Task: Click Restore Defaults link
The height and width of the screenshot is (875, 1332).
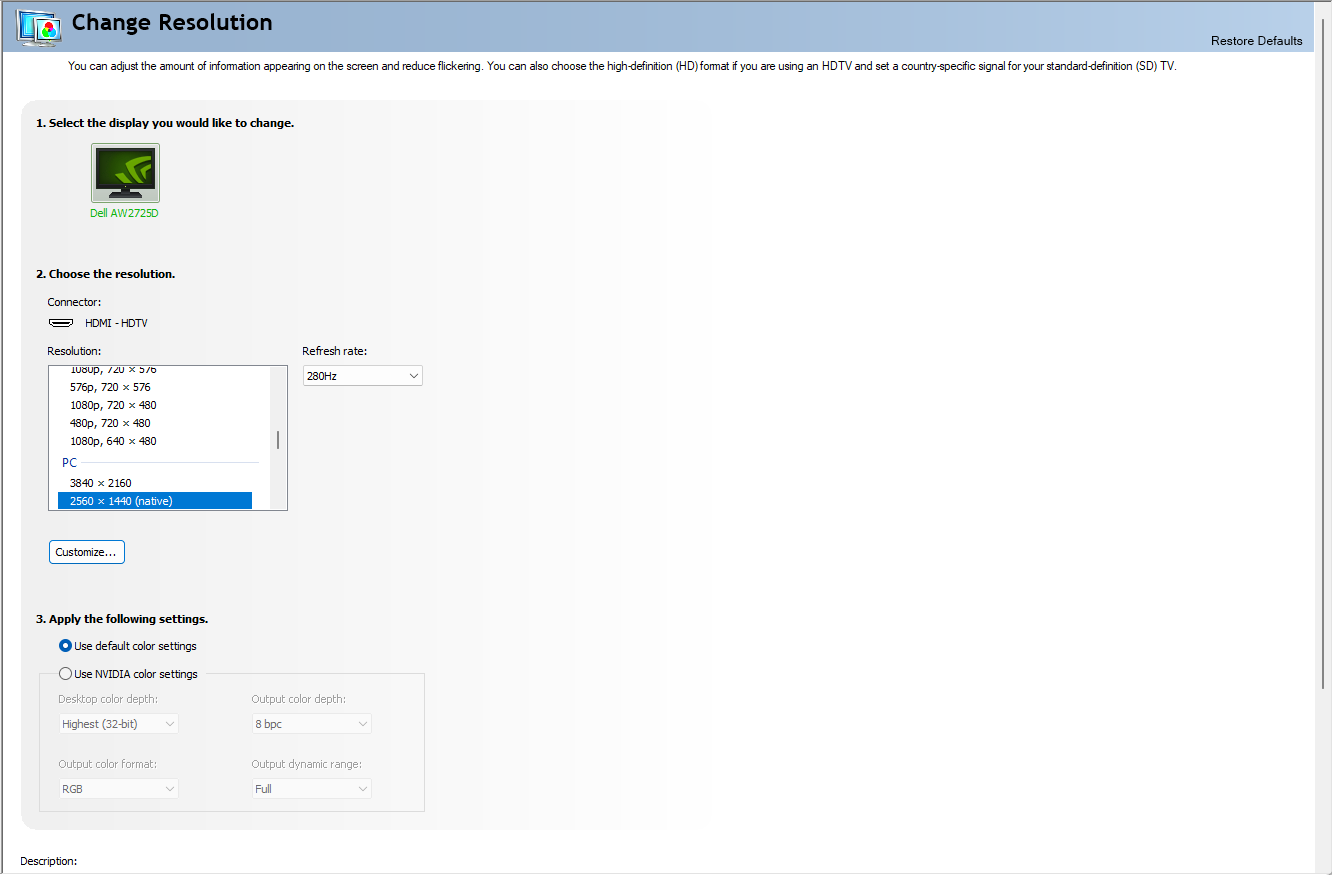Action: click(1256, 41)
